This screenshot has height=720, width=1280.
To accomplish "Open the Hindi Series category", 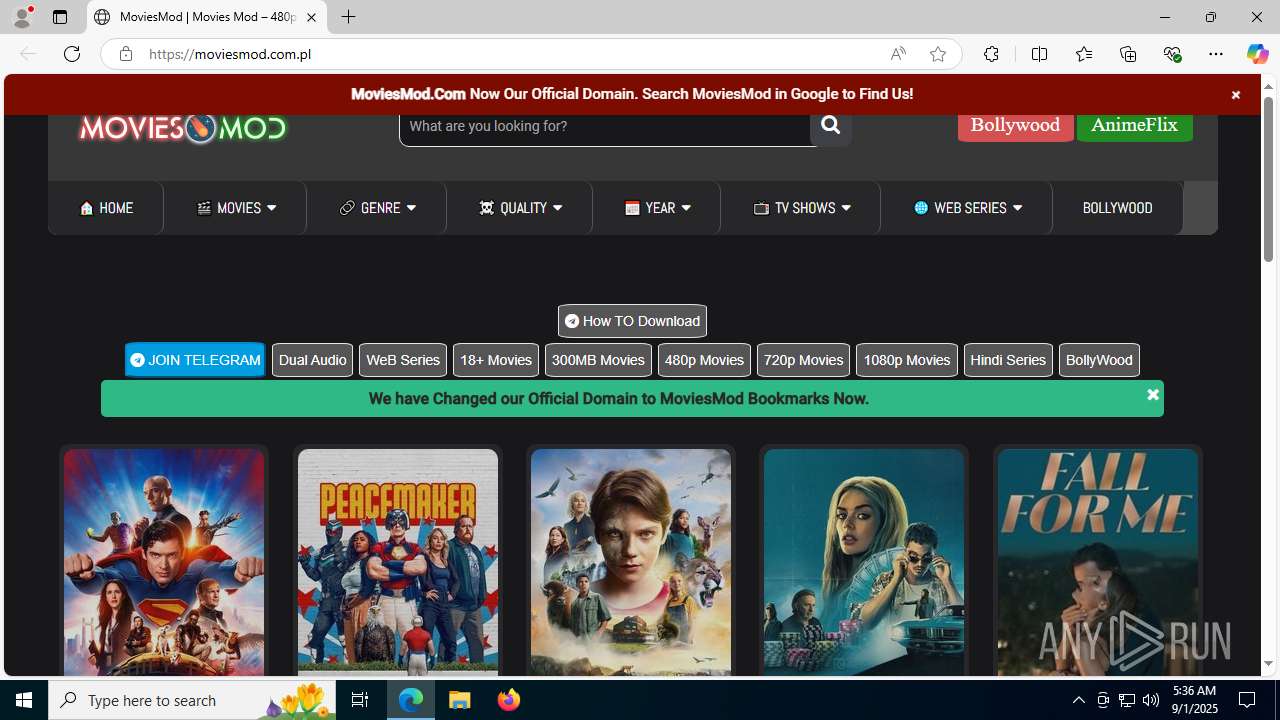I will 1008,360.
